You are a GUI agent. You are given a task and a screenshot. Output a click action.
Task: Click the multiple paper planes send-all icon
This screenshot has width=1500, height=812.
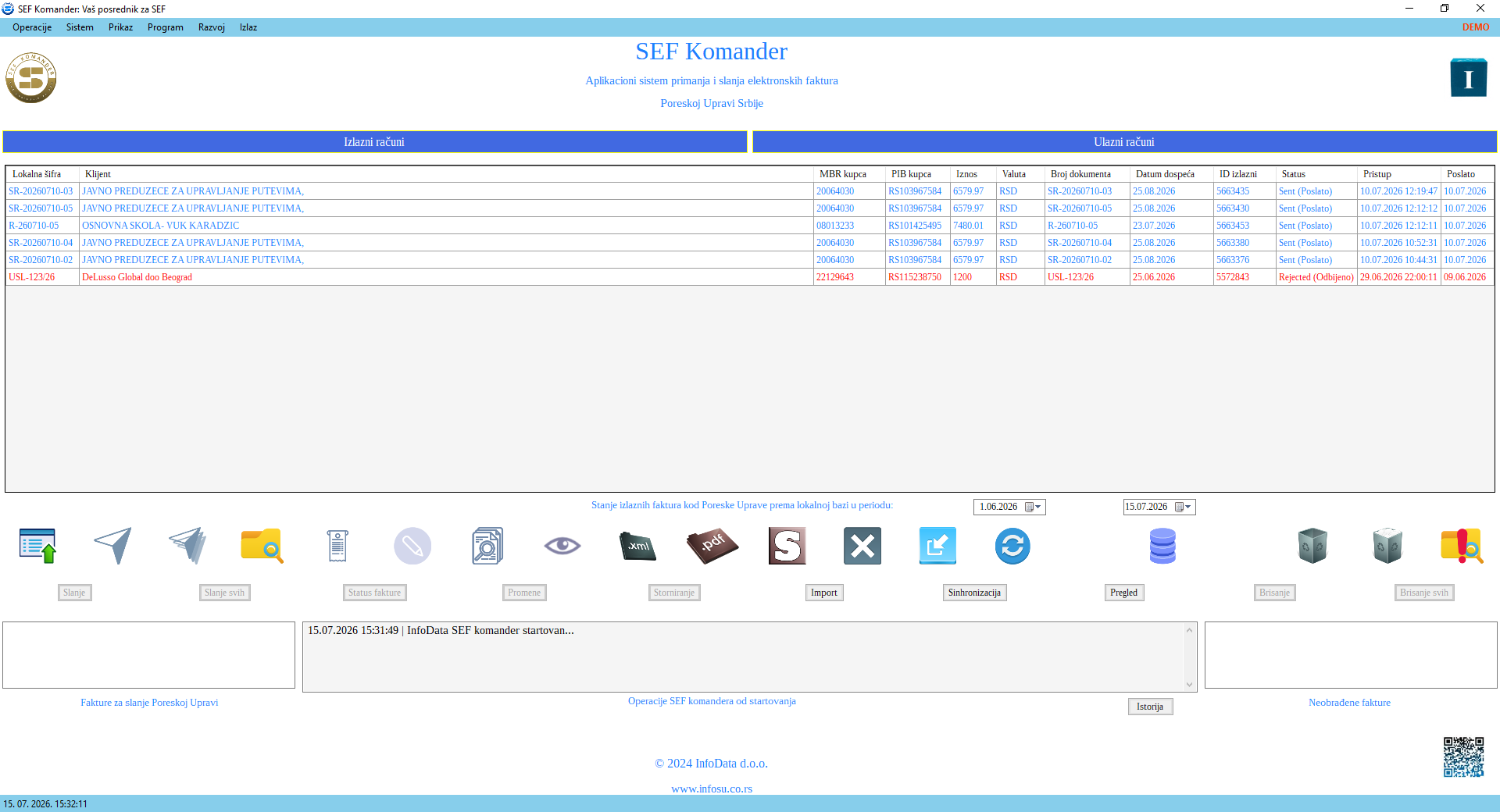point(187,546)
